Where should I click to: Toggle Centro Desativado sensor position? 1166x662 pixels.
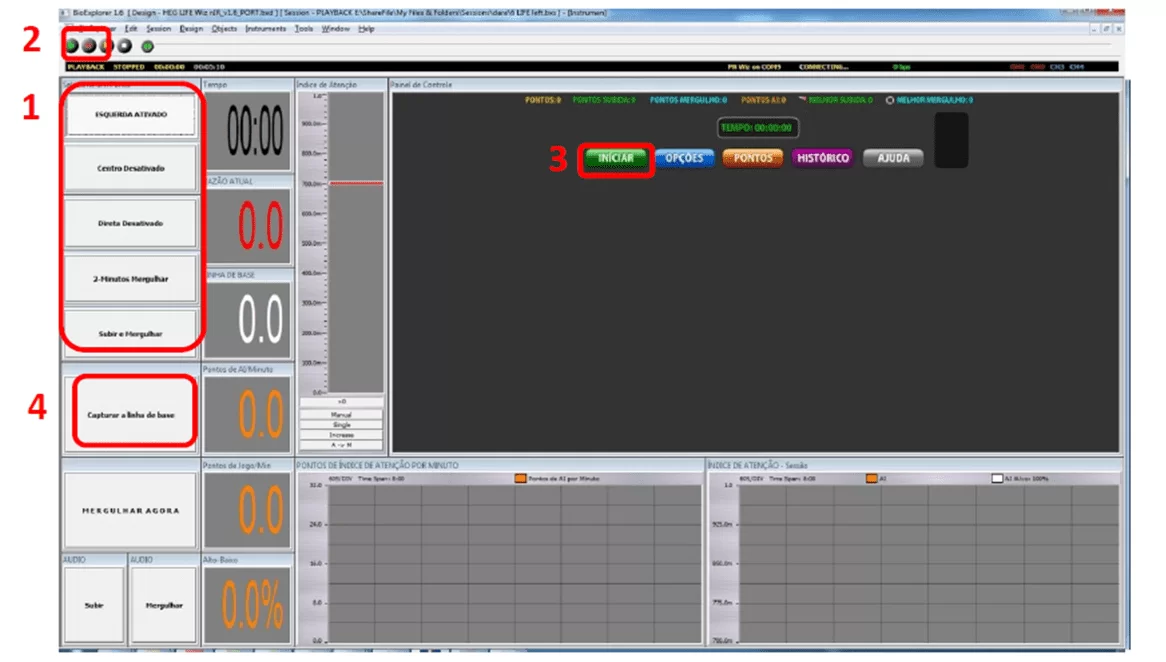tap(131, 168)
